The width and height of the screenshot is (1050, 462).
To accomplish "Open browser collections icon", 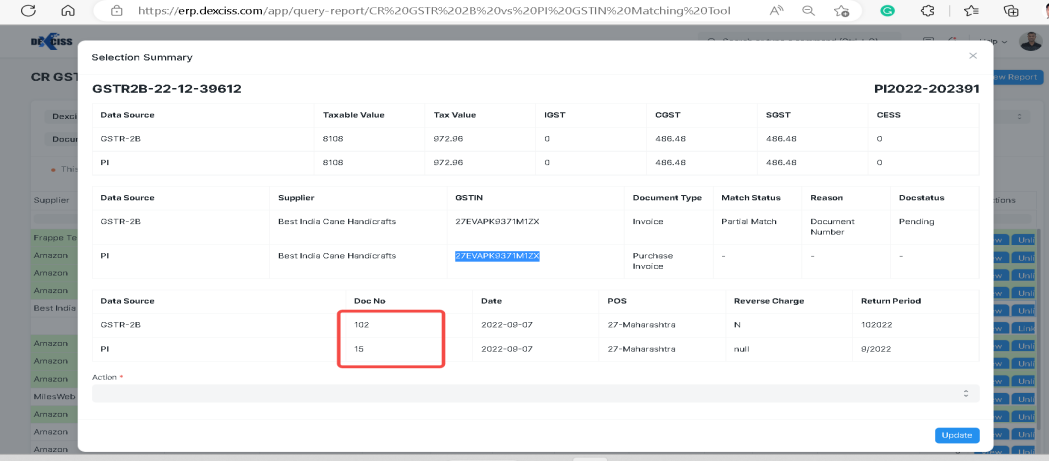I will 1011,10.
